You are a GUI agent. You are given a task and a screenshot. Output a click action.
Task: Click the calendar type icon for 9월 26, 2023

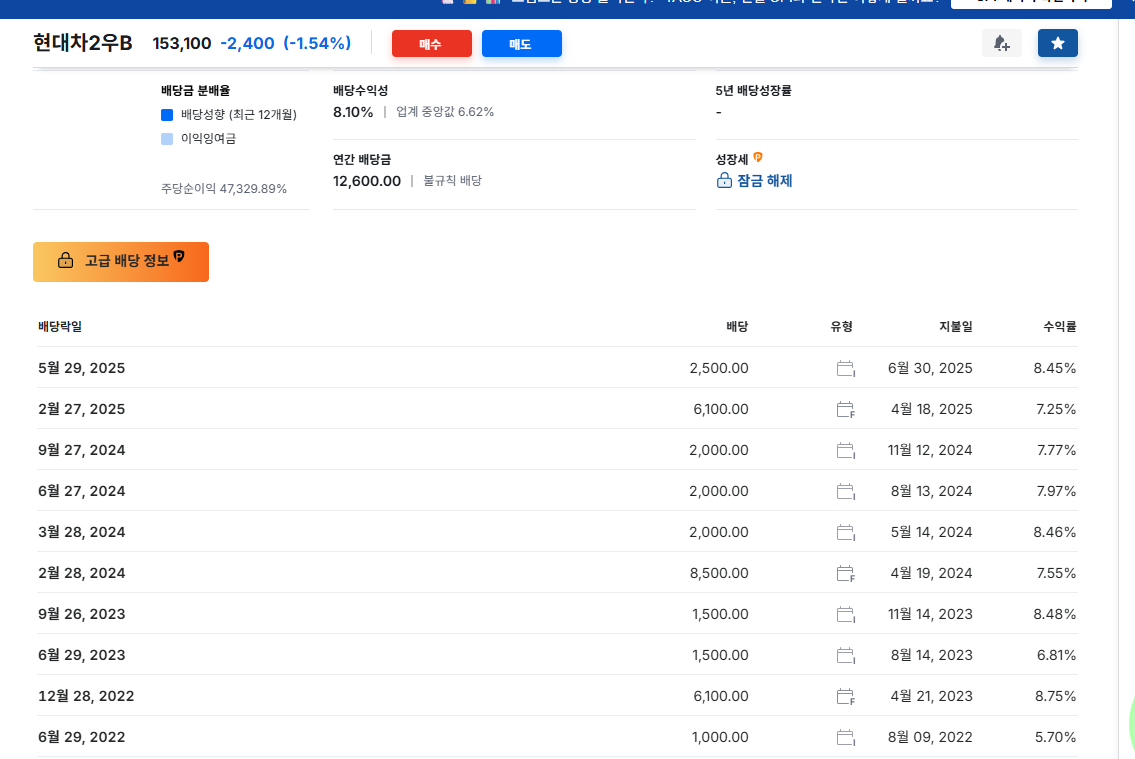[845, 614]
